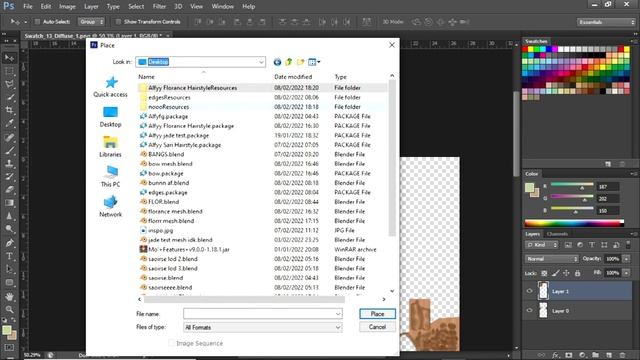The height and width of the screenshot is (360, 640).
Task: Select the Hand tool
Action: click(x=9, y=296)
